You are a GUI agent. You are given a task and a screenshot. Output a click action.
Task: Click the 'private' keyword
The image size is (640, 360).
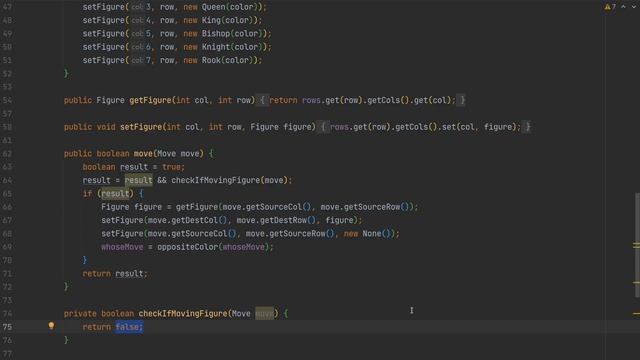(80, 313)
